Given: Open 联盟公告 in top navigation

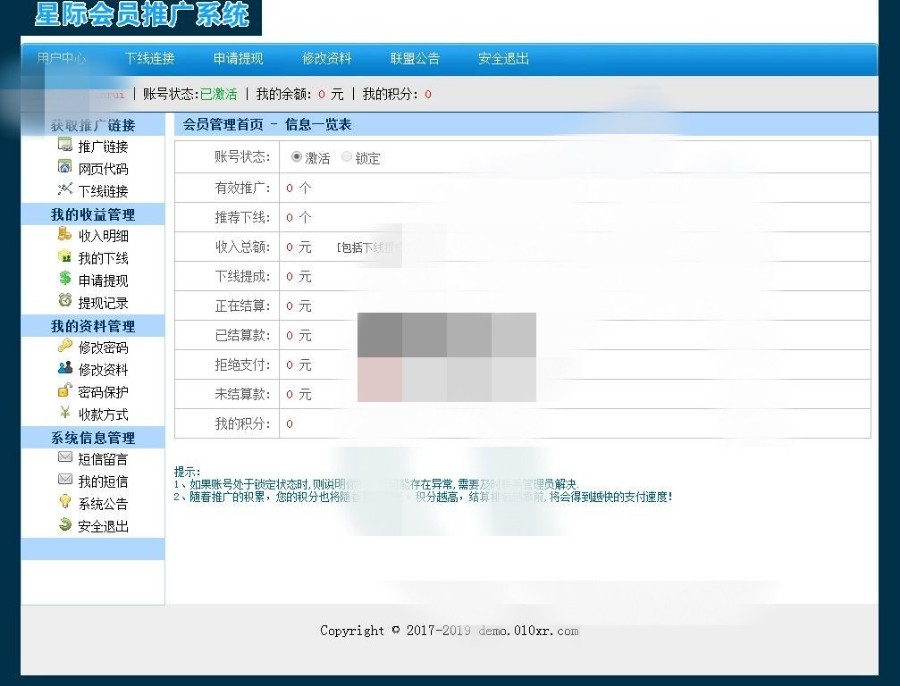Looking at the screenshot, I should point(415,59).
